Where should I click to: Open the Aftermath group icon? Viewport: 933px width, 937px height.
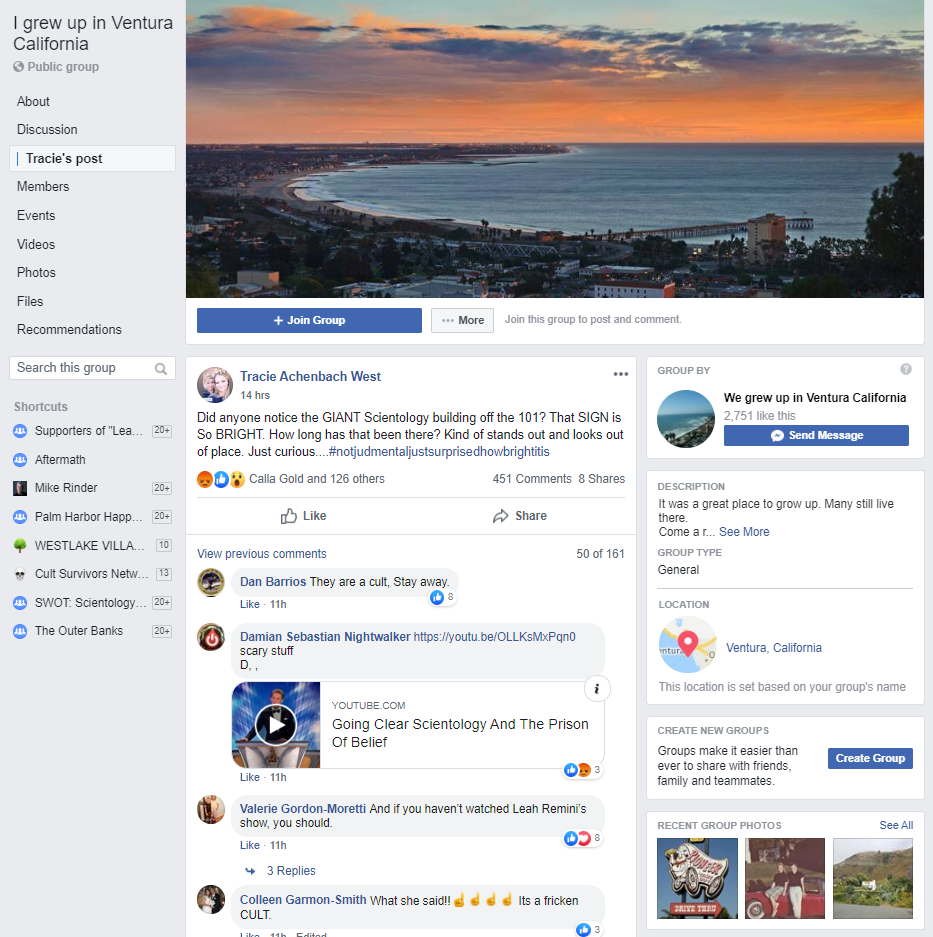[x=20, y=460]
